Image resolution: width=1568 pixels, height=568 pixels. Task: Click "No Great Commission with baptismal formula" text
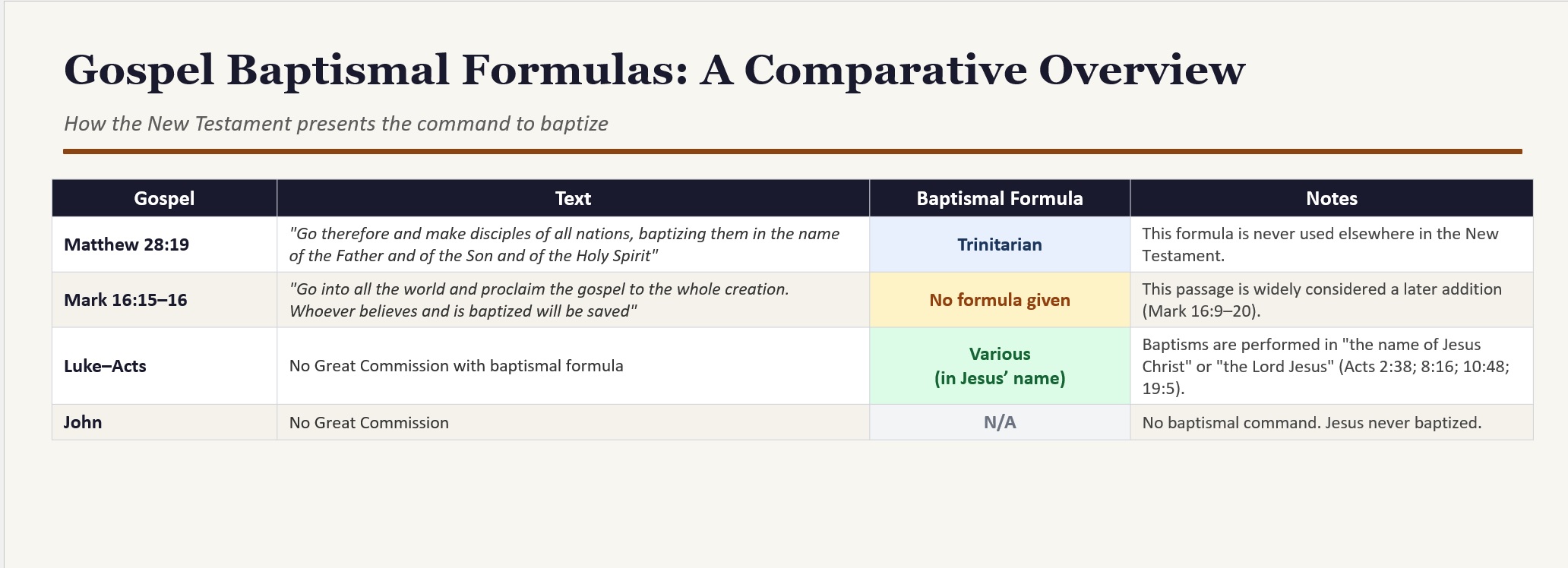pyautogui.click(x=456, y=366)
